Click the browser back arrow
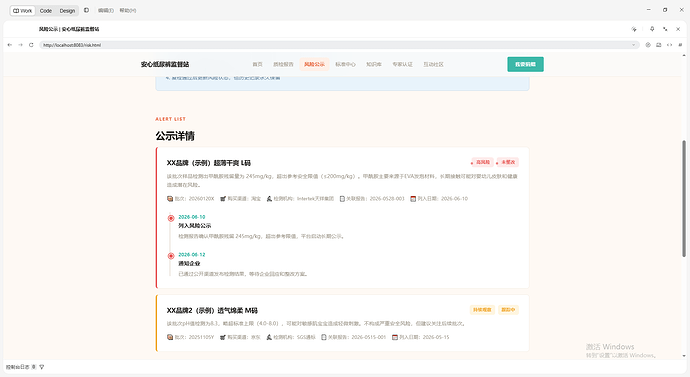This screenshot has width=690, height=377. 10,45
